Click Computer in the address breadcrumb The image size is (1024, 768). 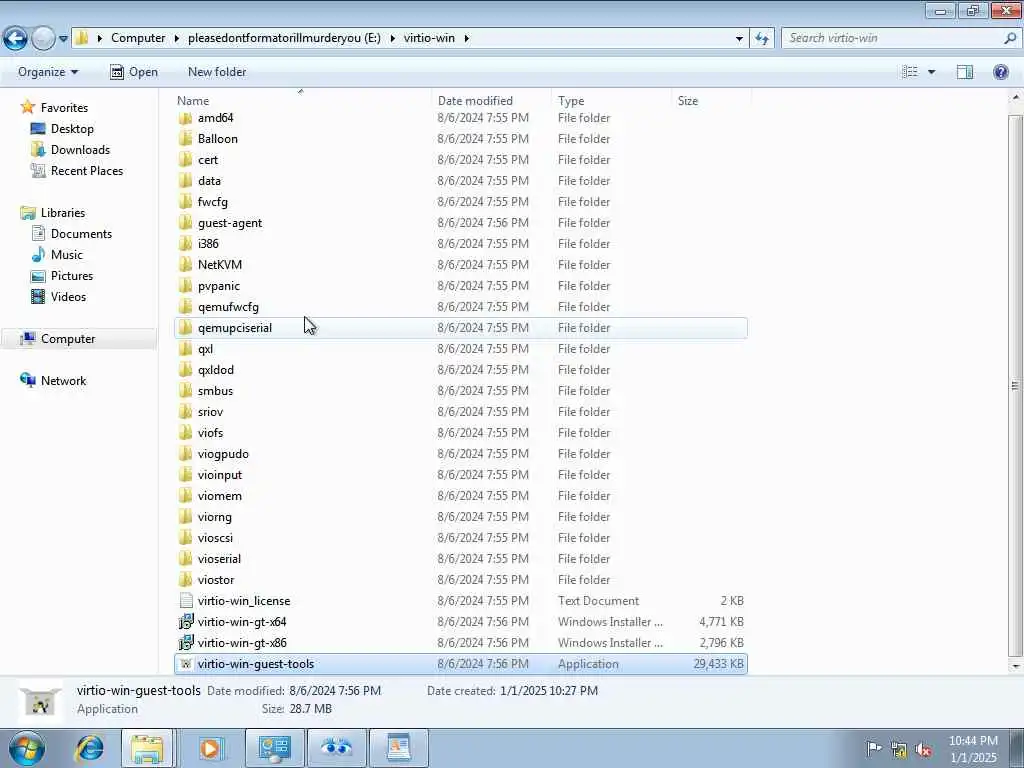click(138, 38)
